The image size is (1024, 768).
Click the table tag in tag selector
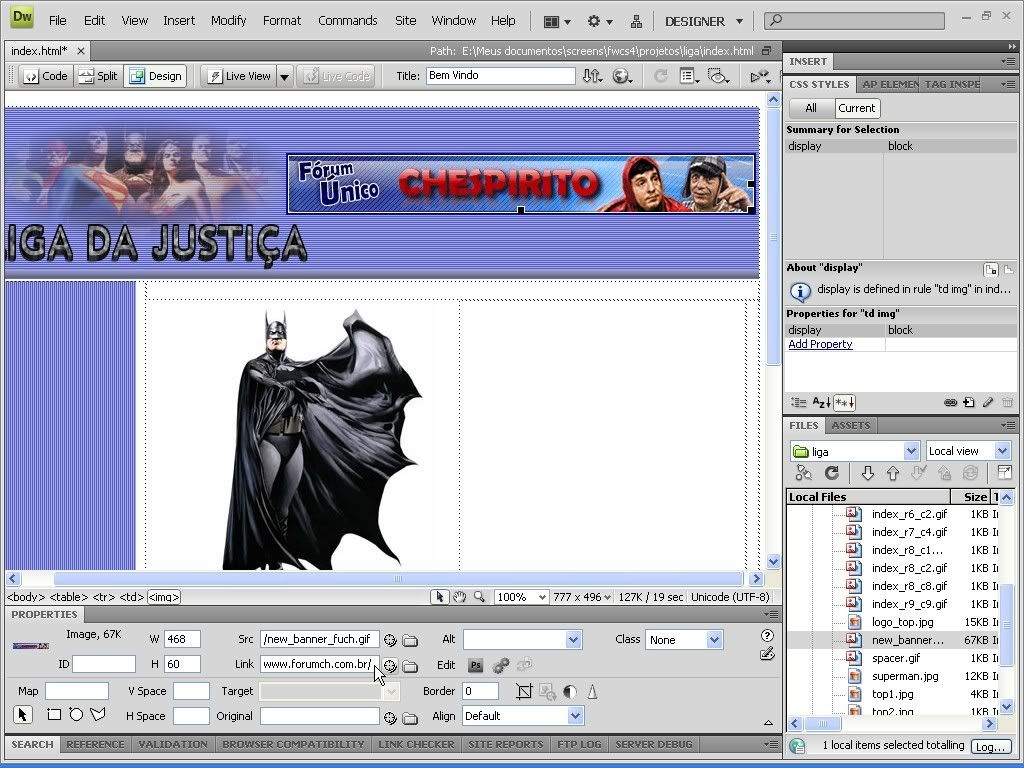coord(69,597)
